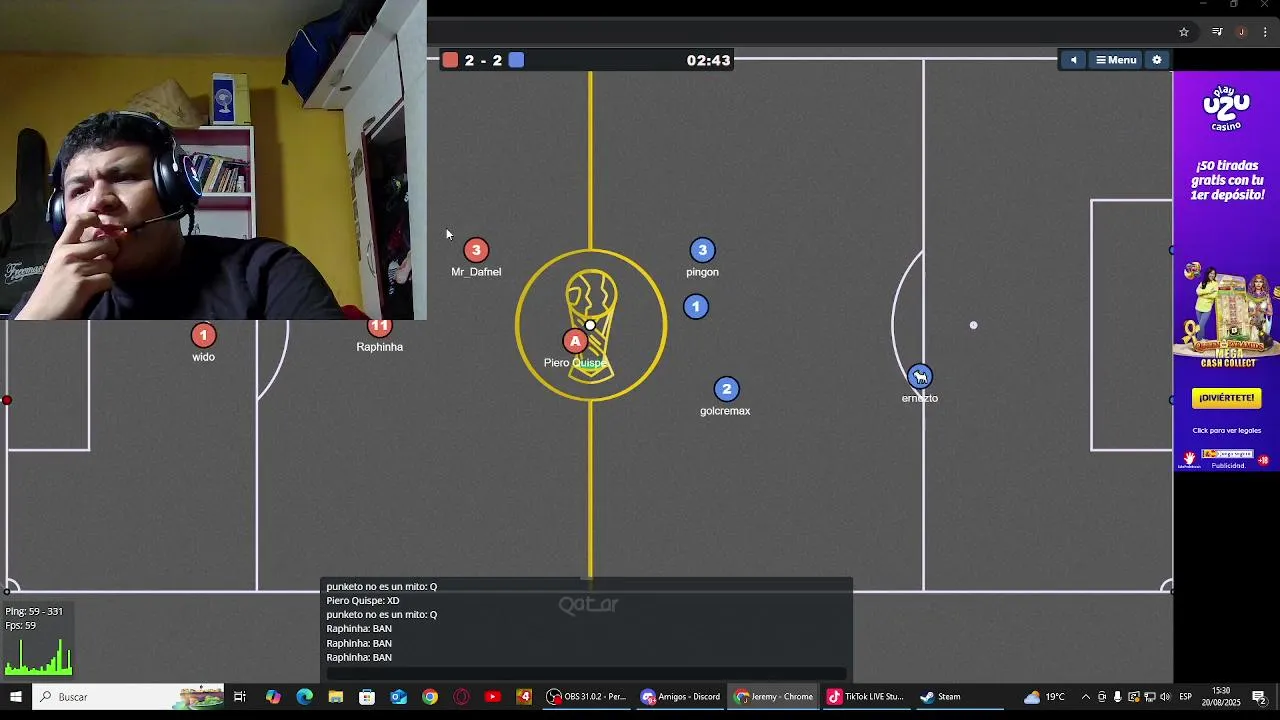
Task: Open the UZU casino ad logo
Action: [x=1226, y=106]
